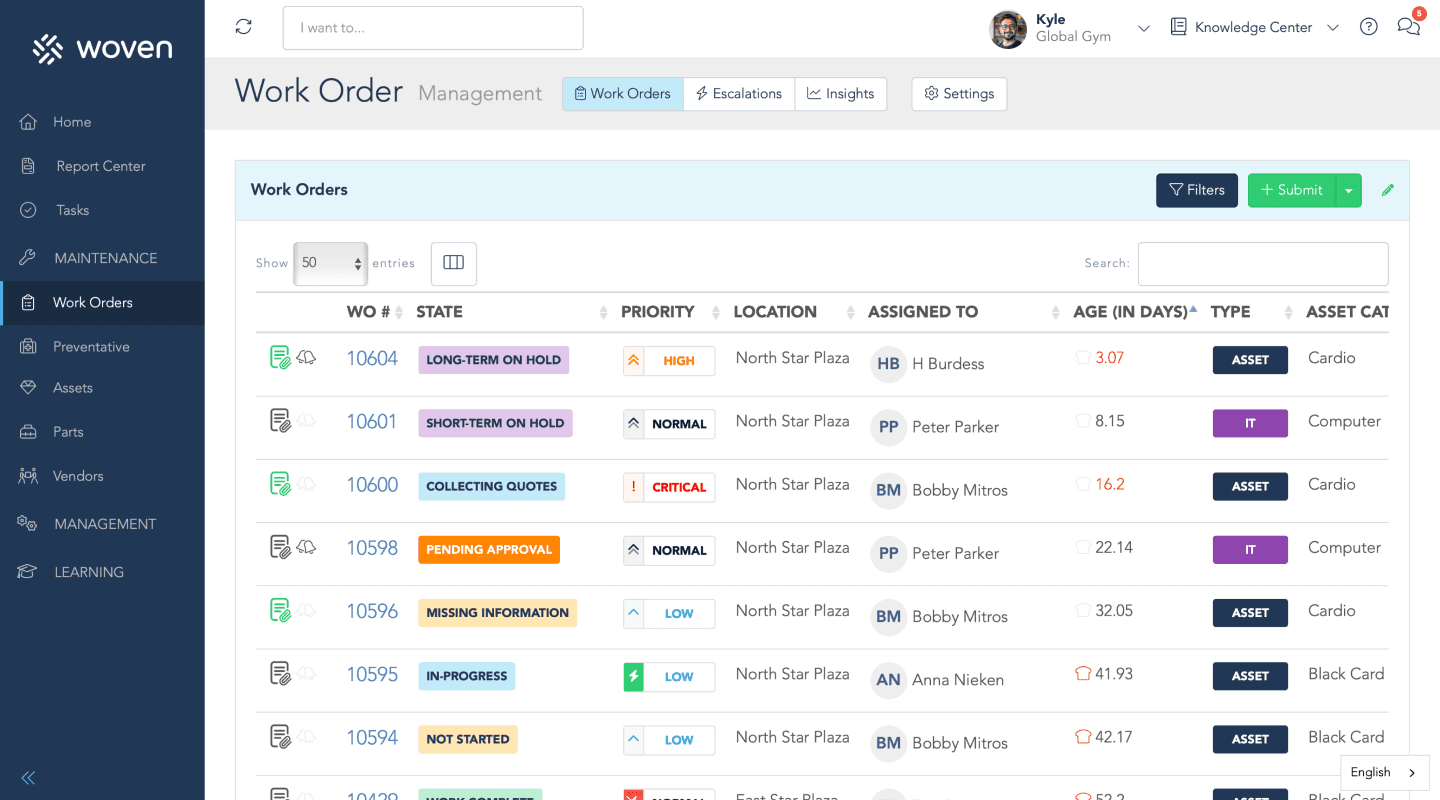Click the cloud icon in row 10598
This screenshot has height=800, width=1440.
tap(306, 547)
